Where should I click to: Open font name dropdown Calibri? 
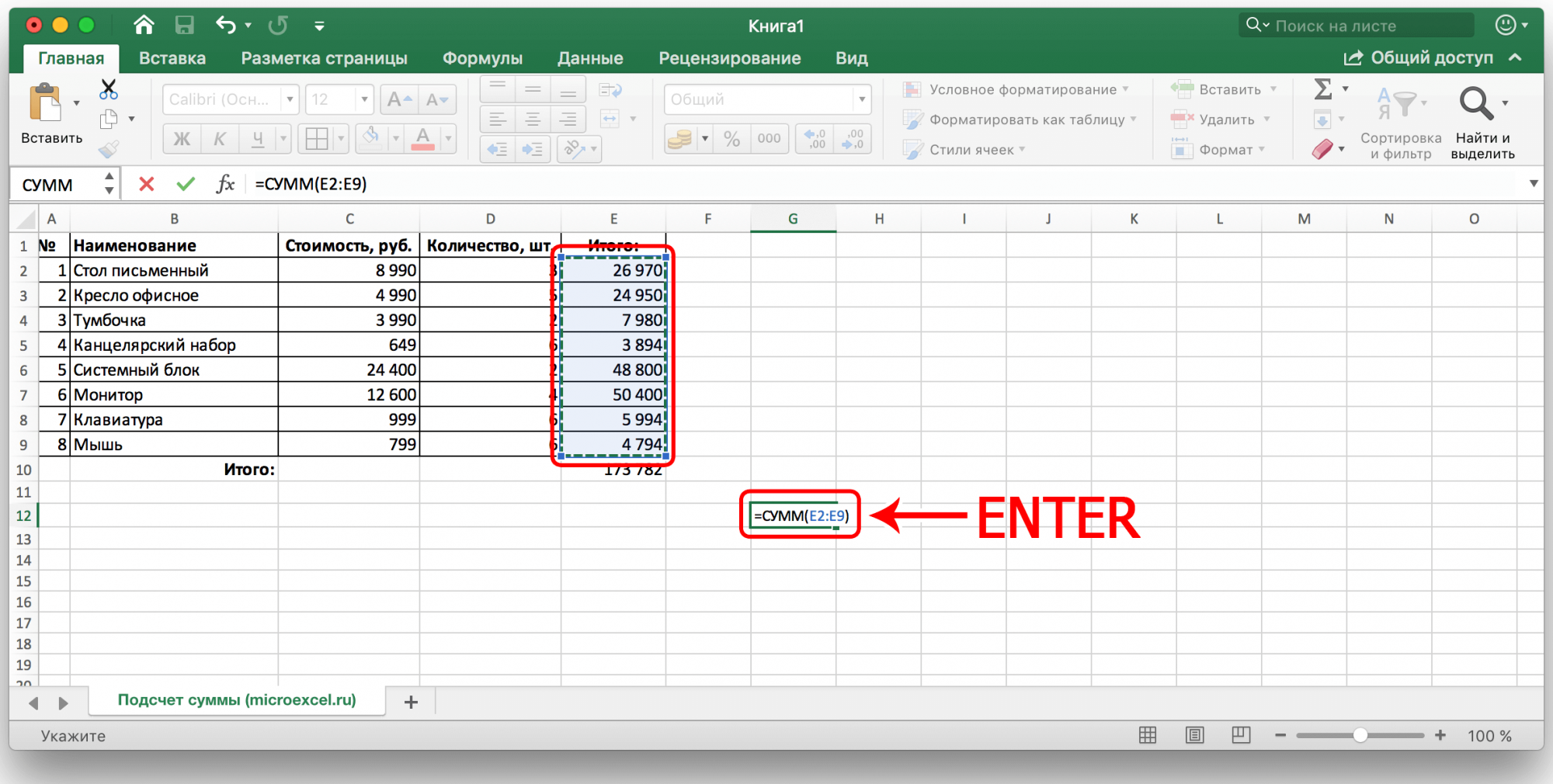[x=290, y=99]
